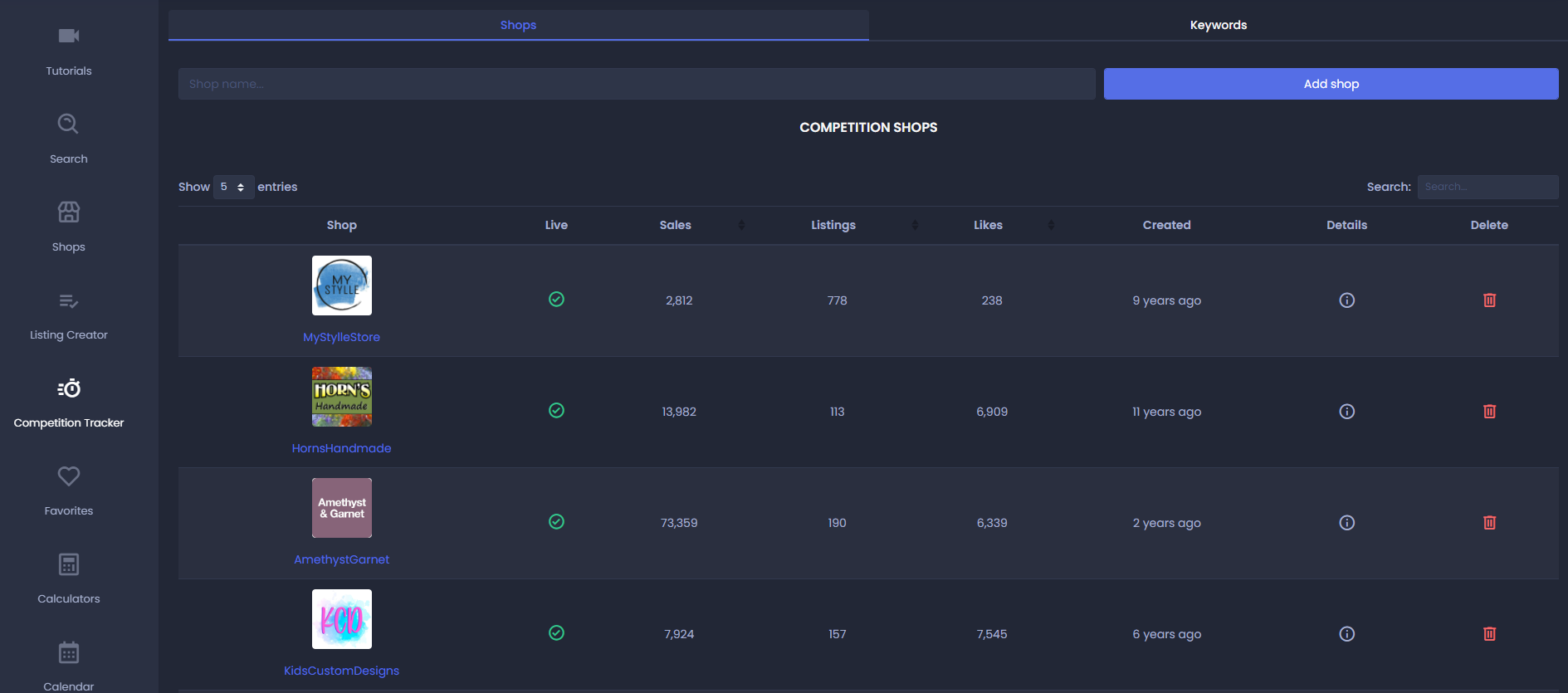Screen dimensions: 1568x693
Task: Delete the KidsCustomDesigns shop entry
Action: point(1489,634)
